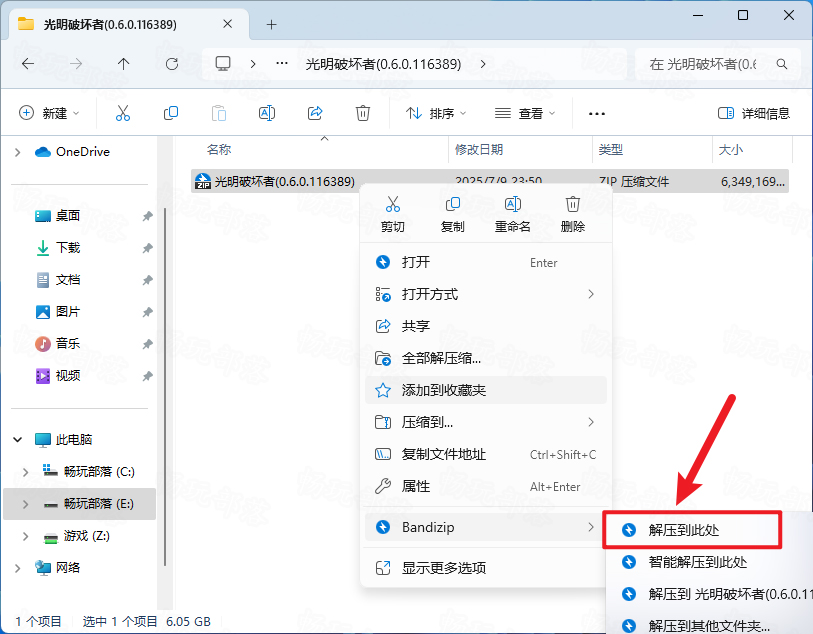
Task: Expand the 网络 tree node
Action: click(x=18, y=568)
